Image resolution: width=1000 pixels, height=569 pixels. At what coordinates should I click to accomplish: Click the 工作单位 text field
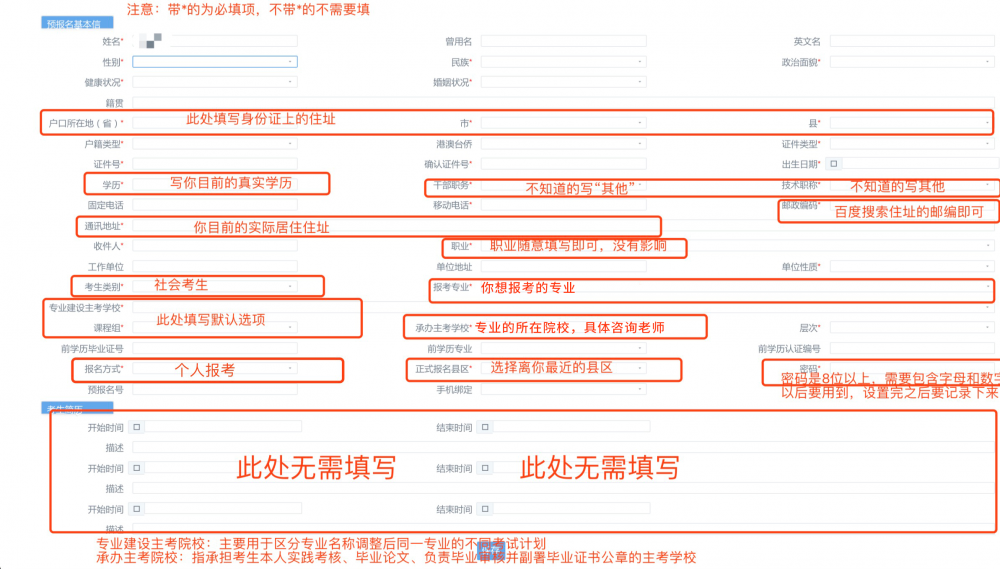[214, 267]
